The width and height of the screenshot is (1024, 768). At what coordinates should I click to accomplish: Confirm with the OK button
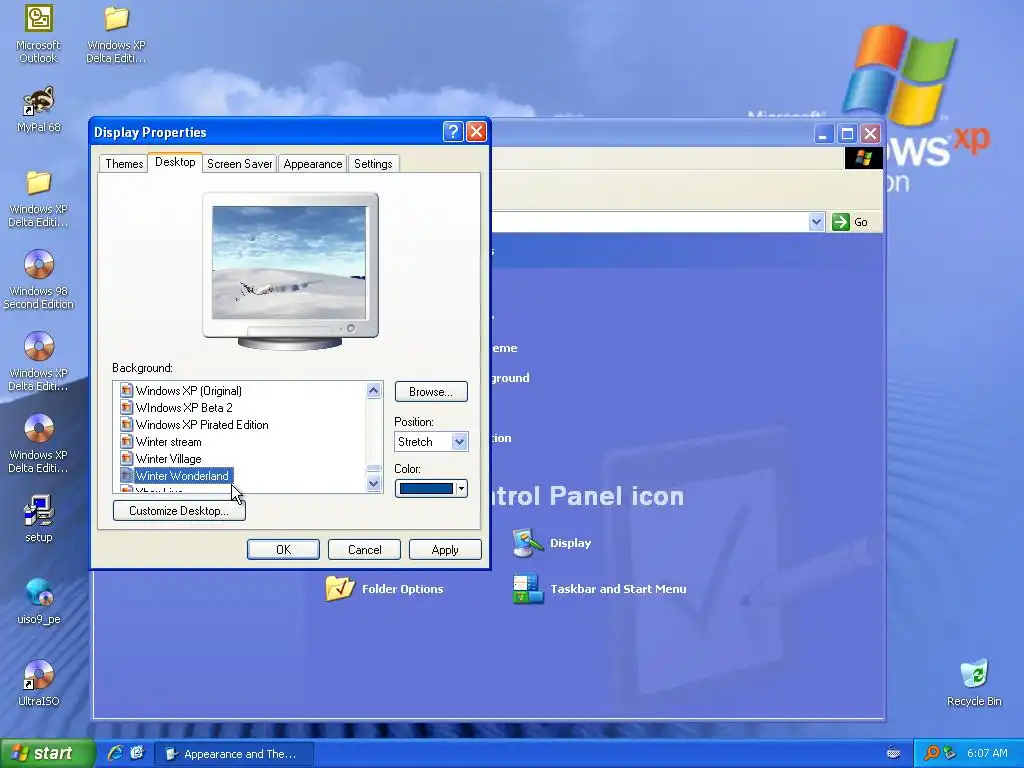coord(283,550)
